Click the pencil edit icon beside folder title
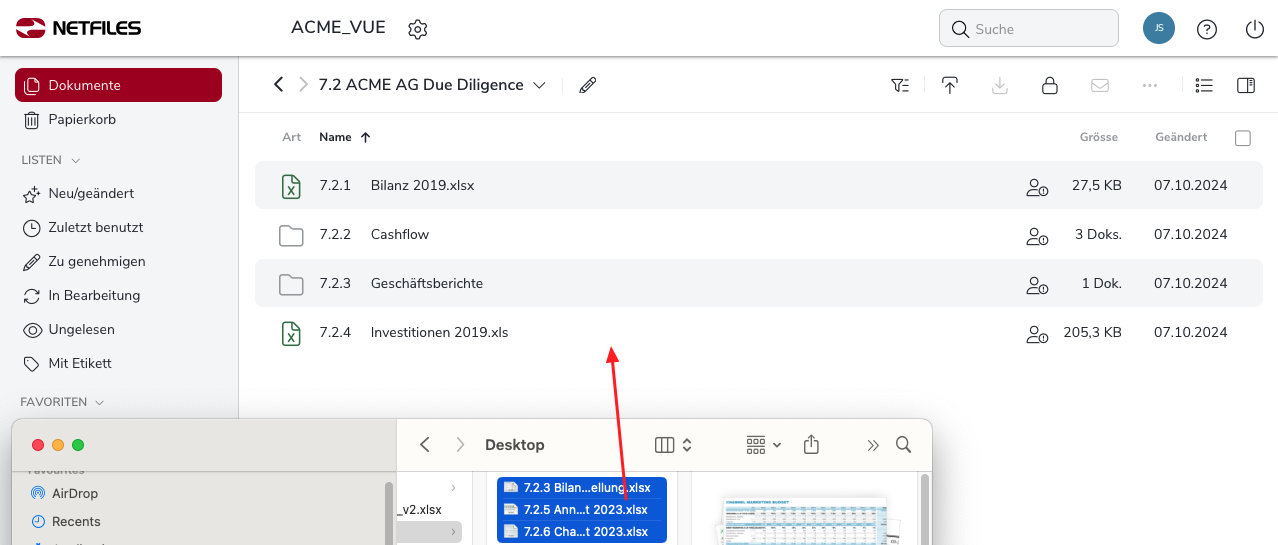Viewport: 1278px width, 545px height. point(588,85)
